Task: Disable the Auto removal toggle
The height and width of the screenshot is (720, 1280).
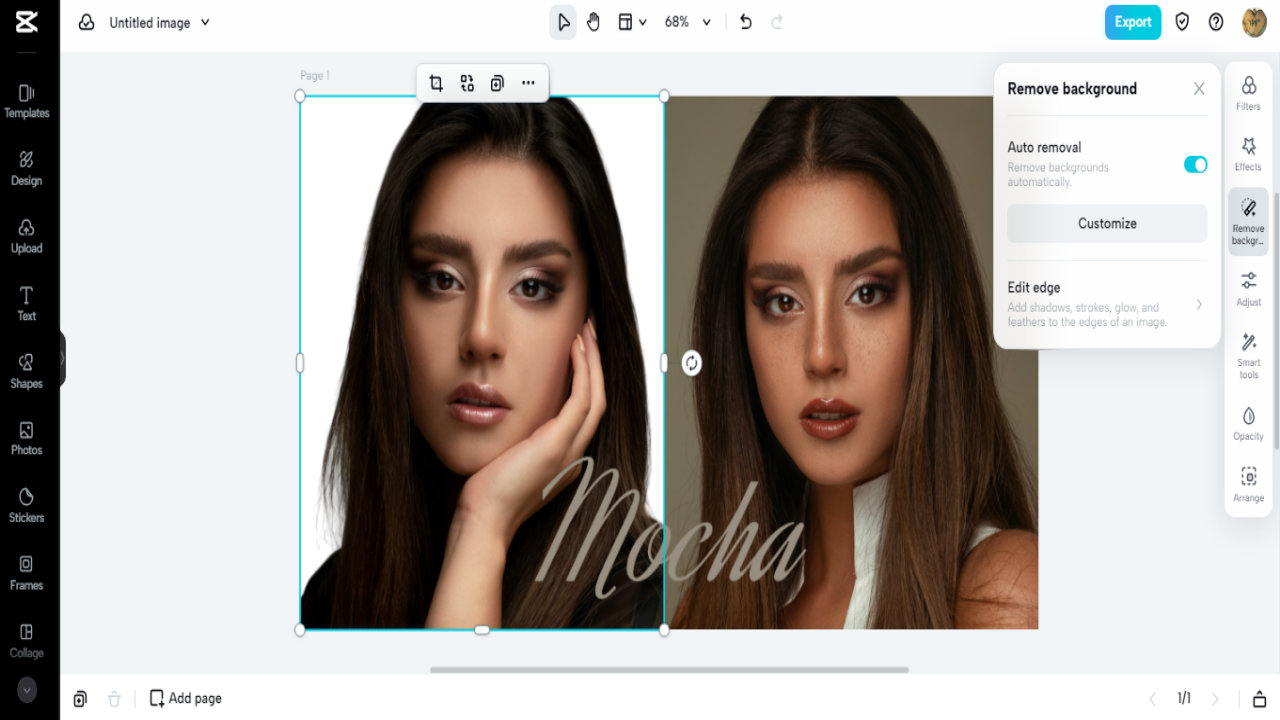Action: click(1195, 164)
